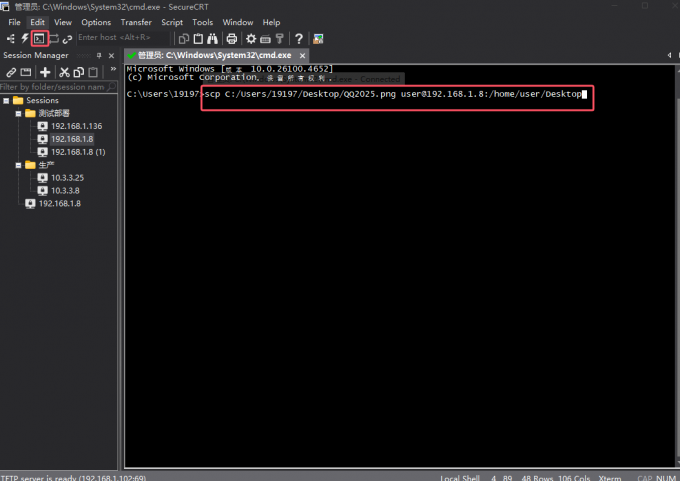The height and width of the screenshot is (481, 680).
Task: Create new session with plus icon
Action: tap(45, 72)
